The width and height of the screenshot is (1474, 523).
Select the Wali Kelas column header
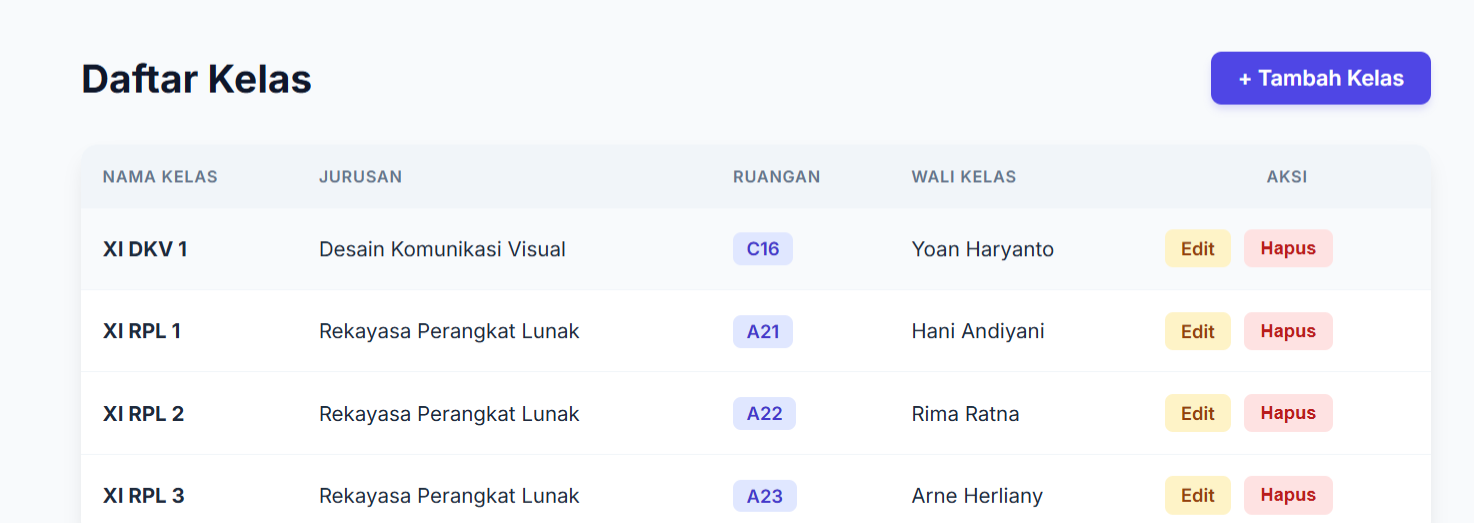click(x=963, y=177)
